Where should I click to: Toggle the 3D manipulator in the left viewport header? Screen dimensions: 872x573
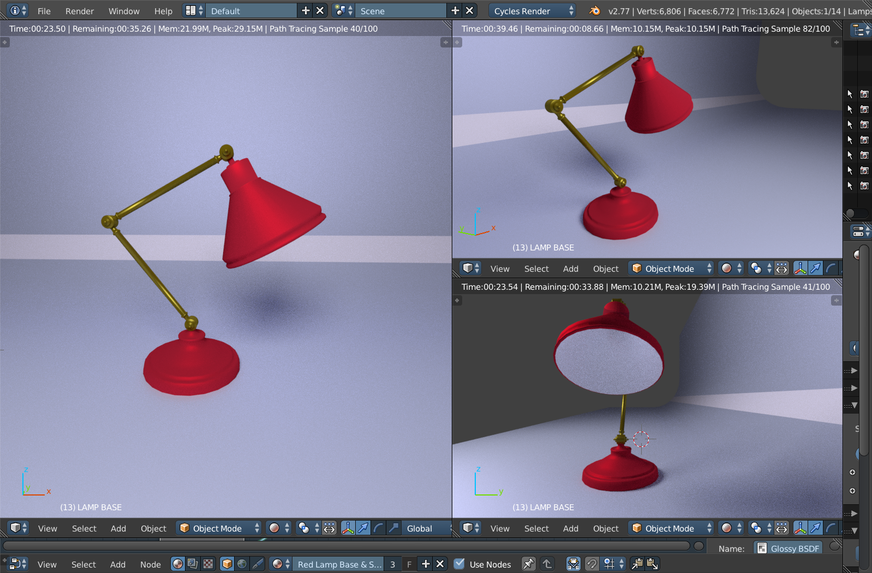tap(348, 528)
